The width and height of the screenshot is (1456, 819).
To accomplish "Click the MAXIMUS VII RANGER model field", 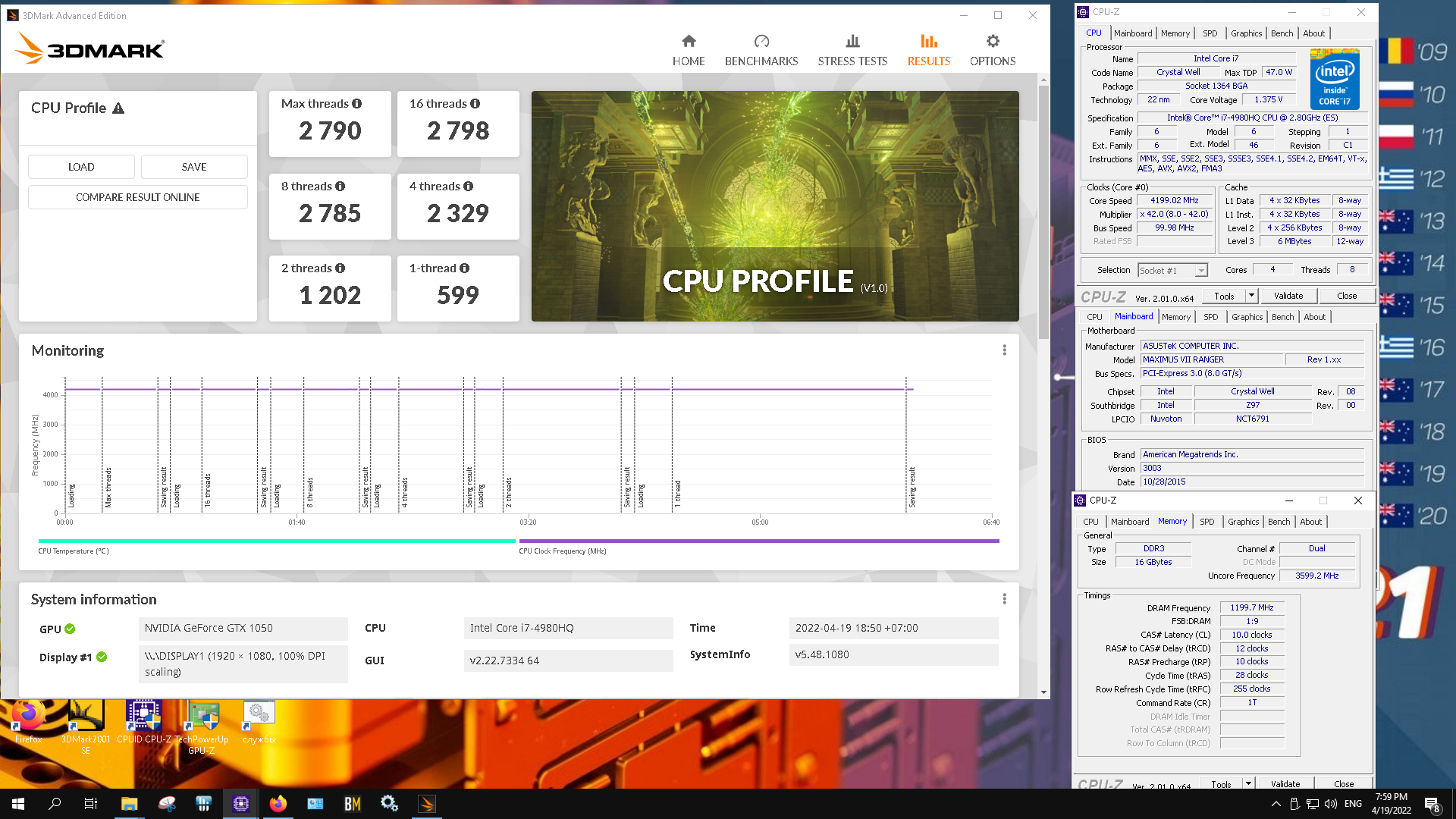I will [1212, 360].
